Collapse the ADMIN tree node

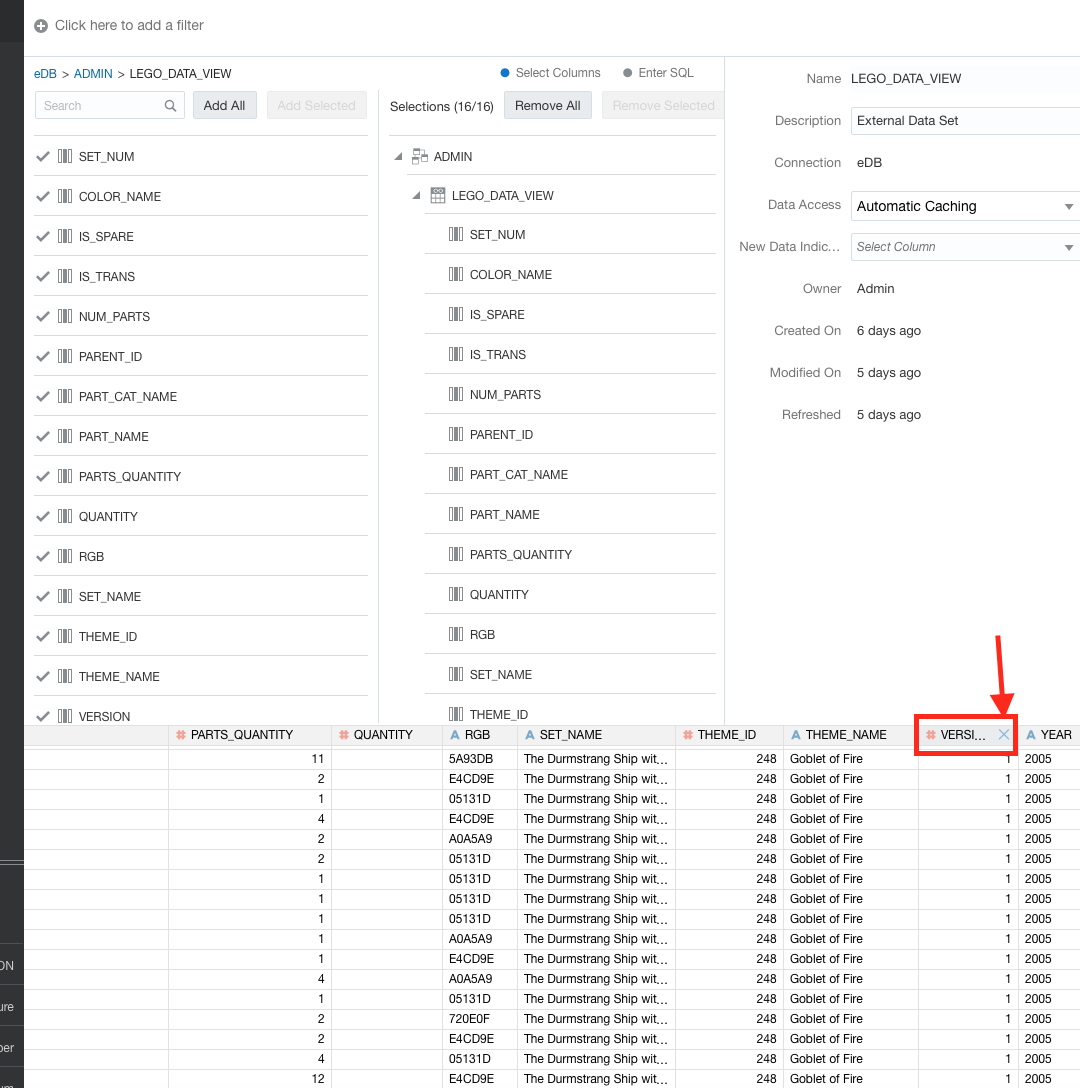point(398,157)
